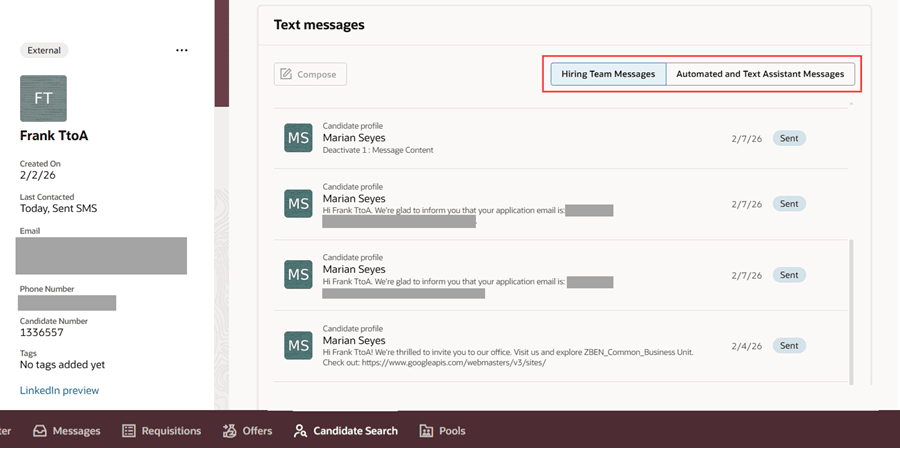Click the Compose pencil icon
Screen dimensions: 900x449
pos(286,74)
